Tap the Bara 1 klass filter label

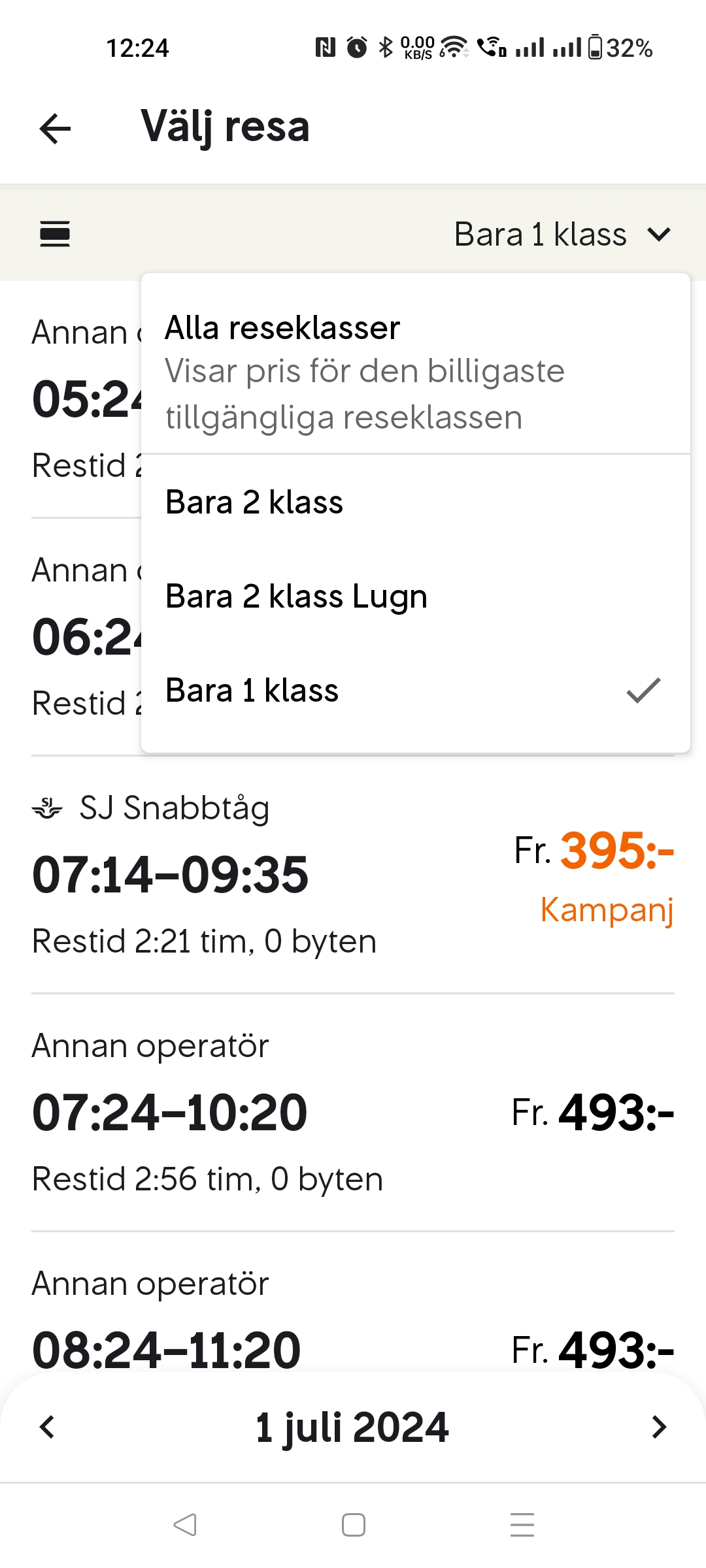[x=540, y=235]
